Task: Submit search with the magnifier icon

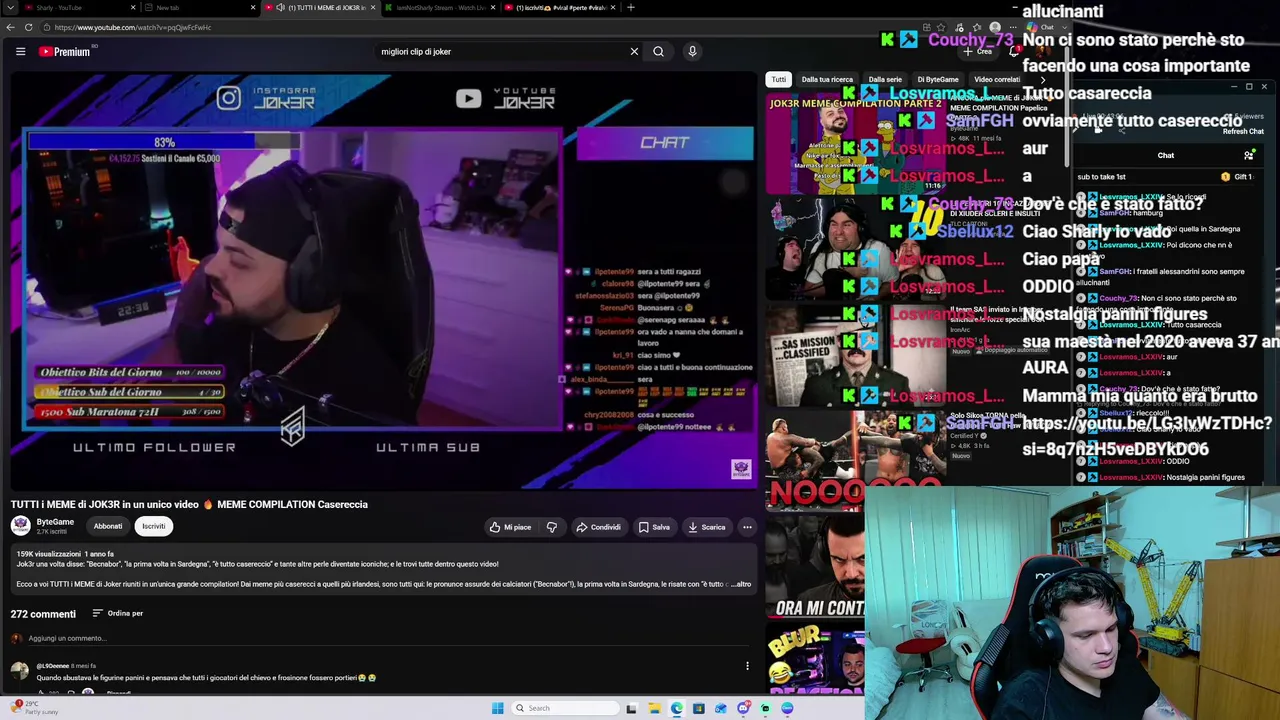Action: click(x=658, y=51)
